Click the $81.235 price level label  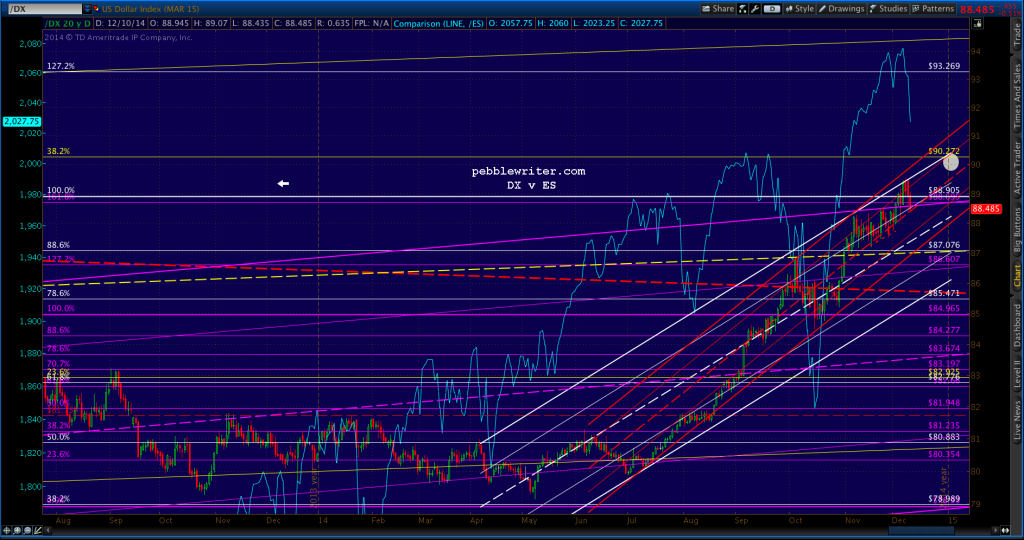point(944,425)
